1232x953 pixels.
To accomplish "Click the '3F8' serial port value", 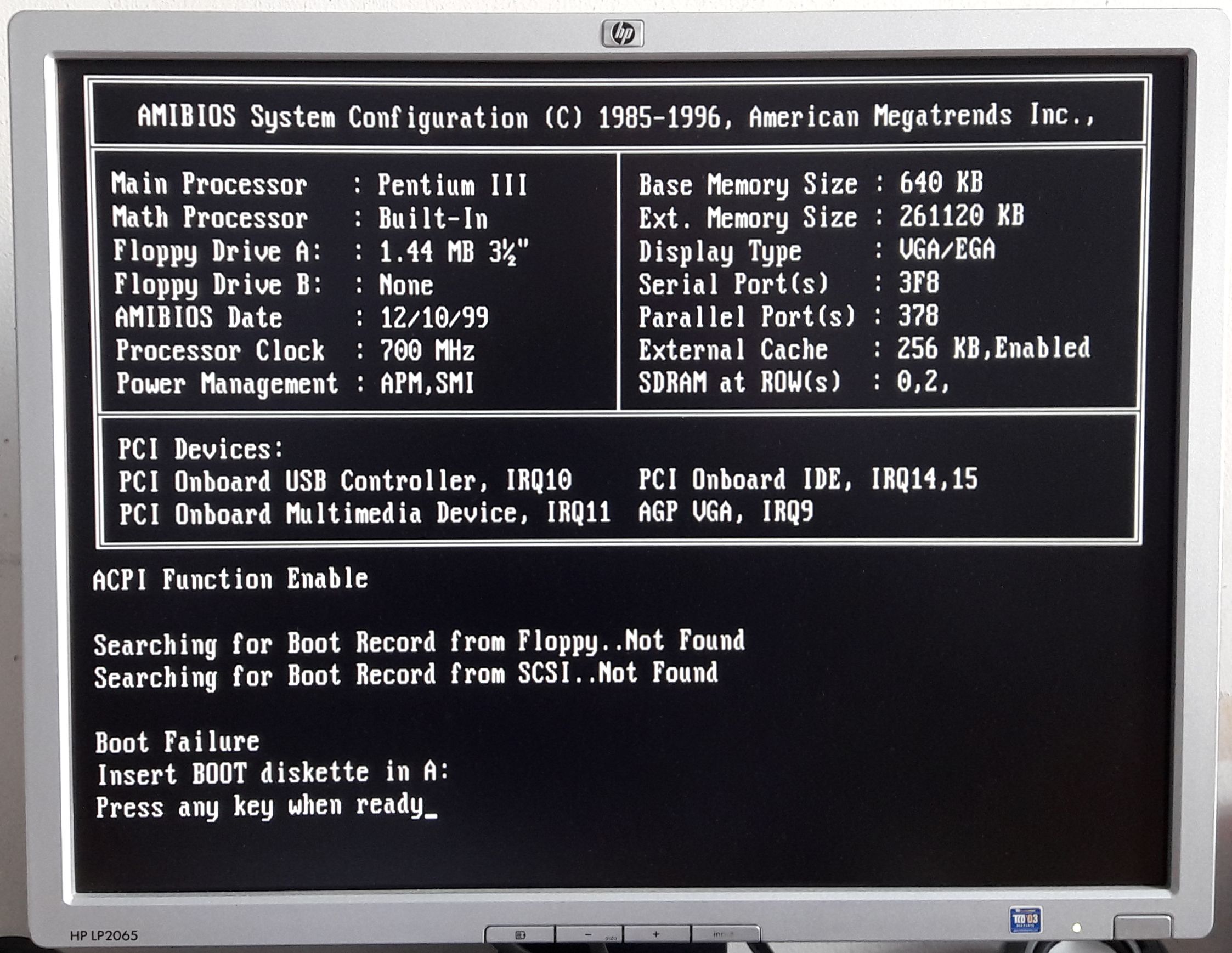I will click(x=919, y=282).
